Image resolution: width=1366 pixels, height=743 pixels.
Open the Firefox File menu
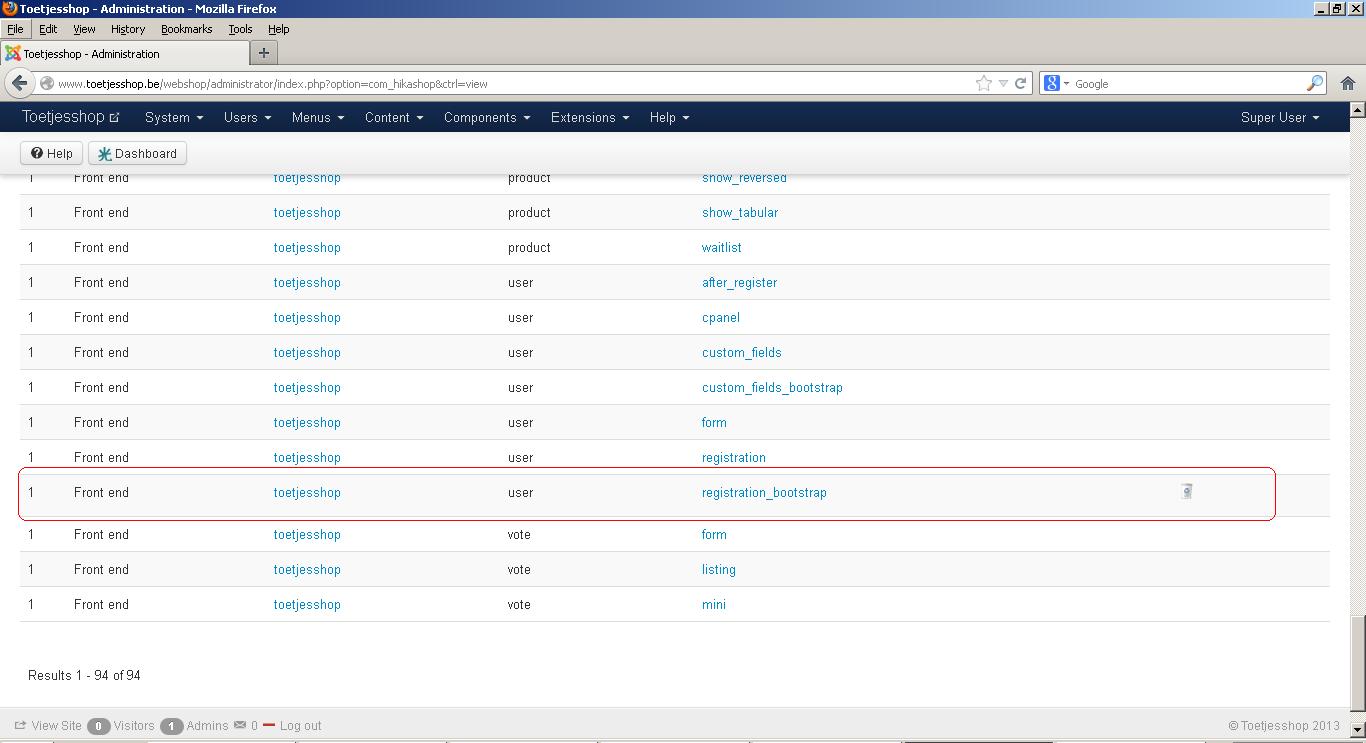15,29
